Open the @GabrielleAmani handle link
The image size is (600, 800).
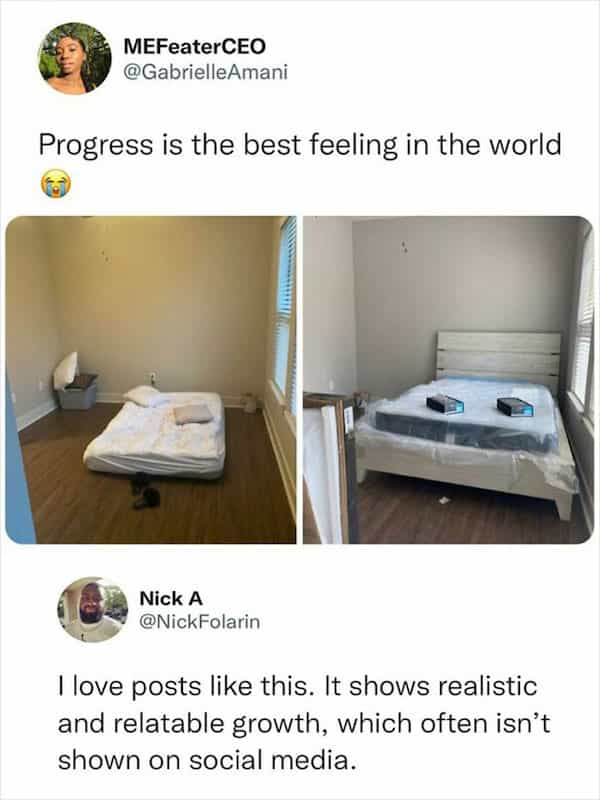click(x=206, y=72)
